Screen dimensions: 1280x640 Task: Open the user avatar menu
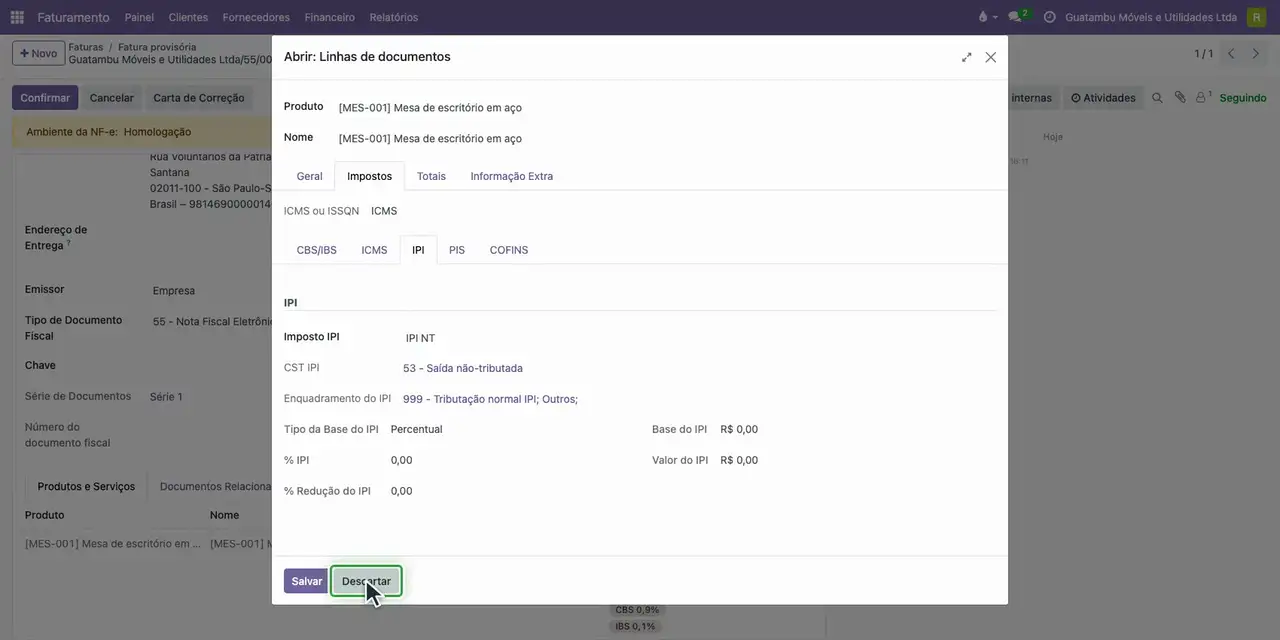click(1256, 17)
